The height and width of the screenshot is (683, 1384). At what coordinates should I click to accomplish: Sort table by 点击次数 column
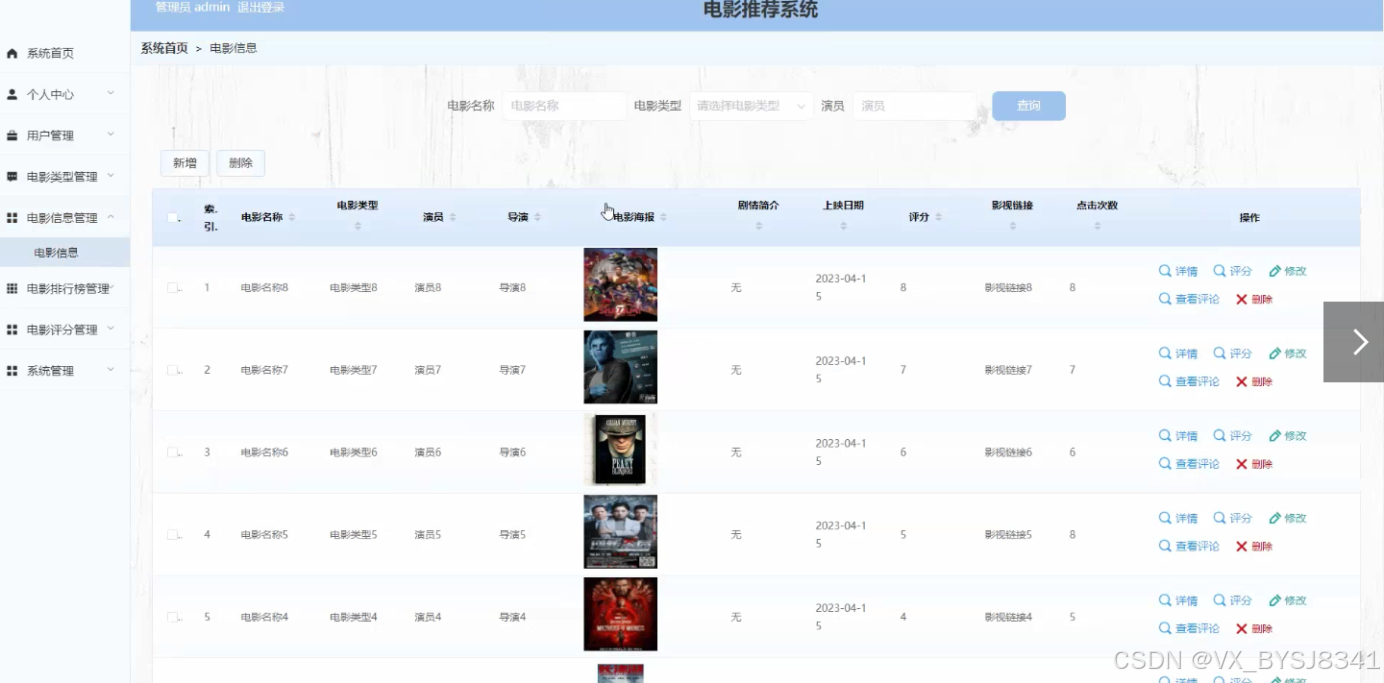pos(1097,226)
